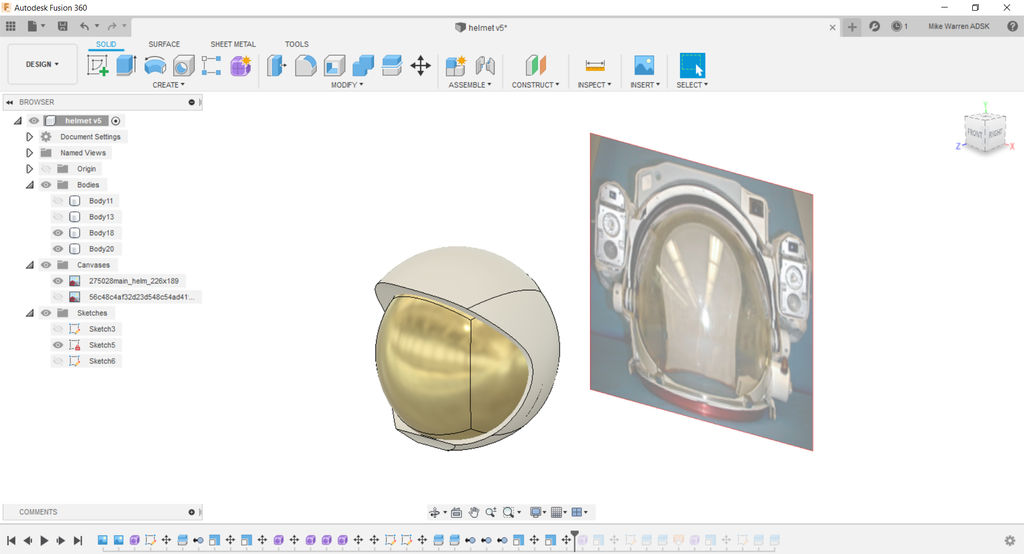The height and width of the screenshot is (554, 1024).
Task: Collapse the Bodies folder
Action: (29, 185)
